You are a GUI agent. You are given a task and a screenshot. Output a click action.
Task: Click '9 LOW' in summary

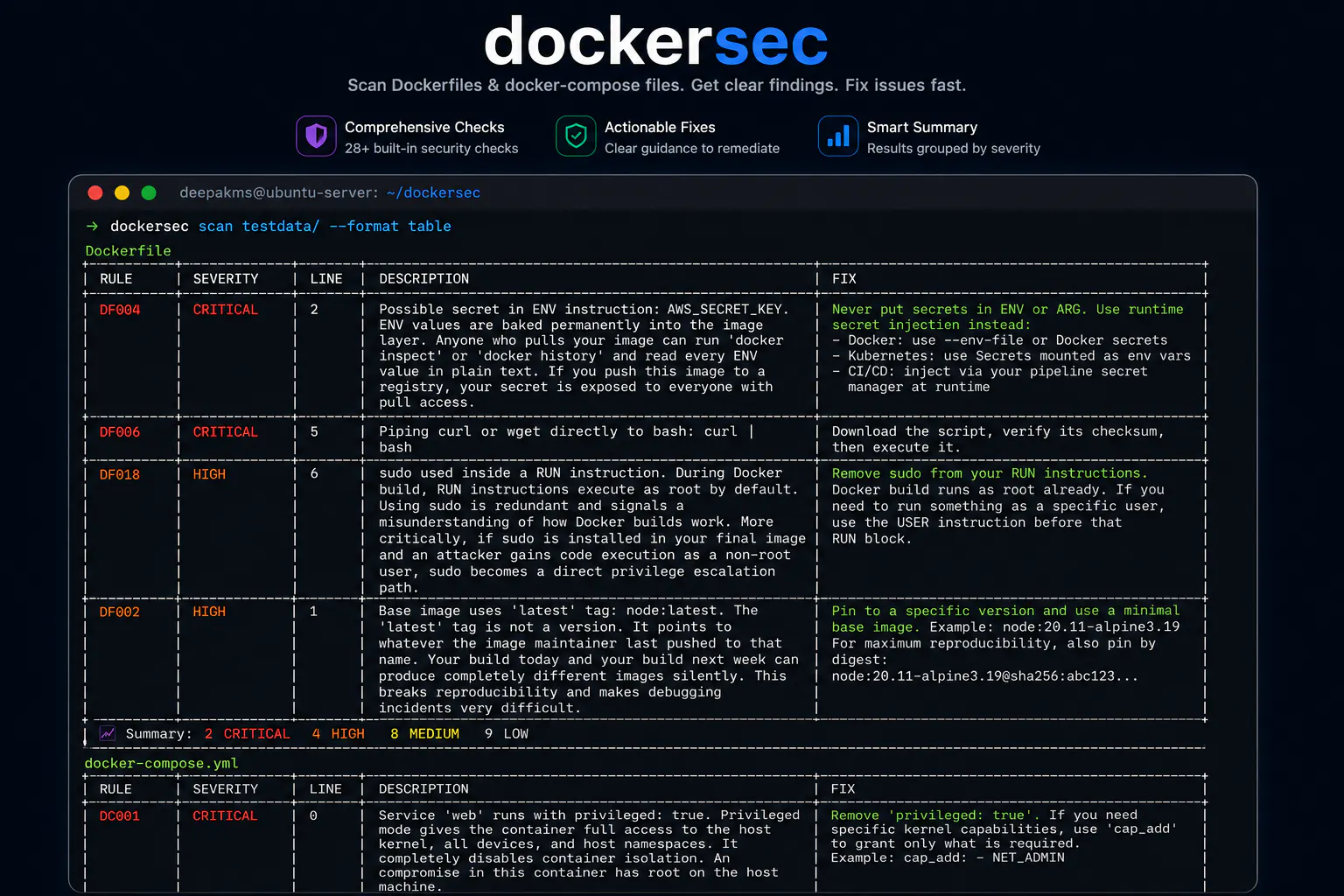pyautogui.click(x=507, y=733)
